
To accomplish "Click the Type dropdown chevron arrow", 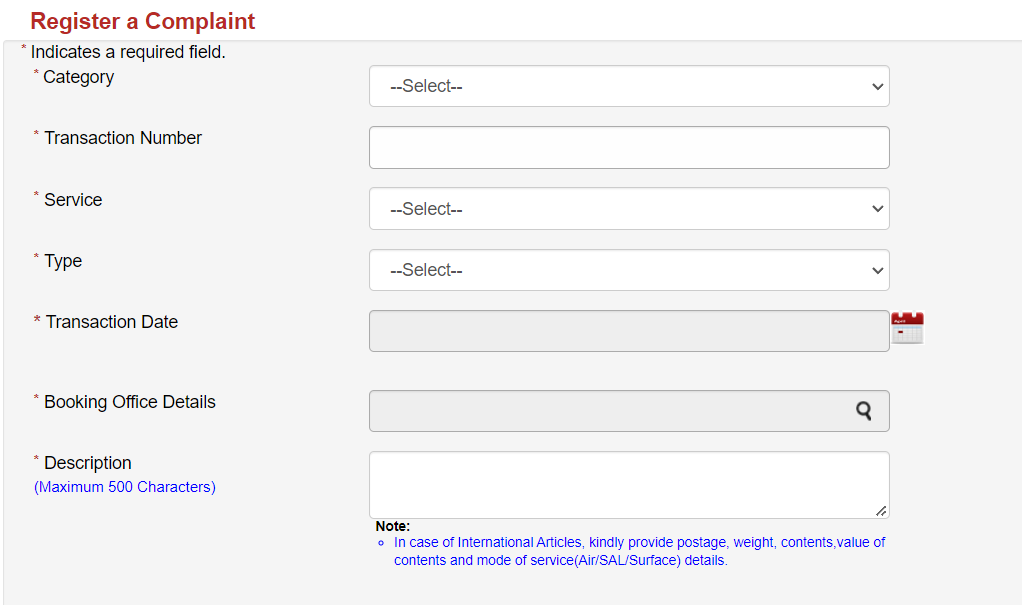I will [878, 270].
